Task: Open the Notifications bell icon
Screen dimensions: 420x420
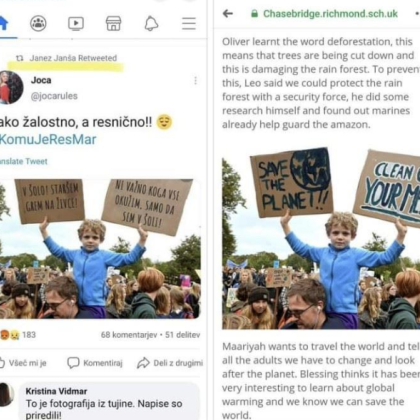Action: coord(151,23)
